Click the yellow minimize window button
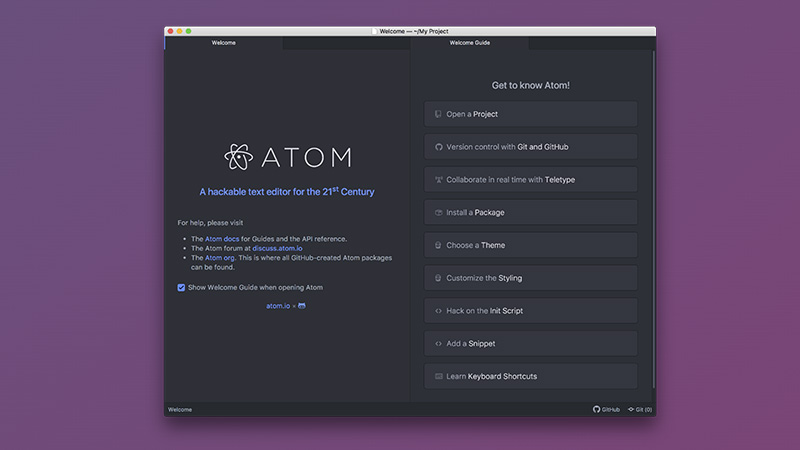This screenshot has width=800, height=450. click(180, 31)
